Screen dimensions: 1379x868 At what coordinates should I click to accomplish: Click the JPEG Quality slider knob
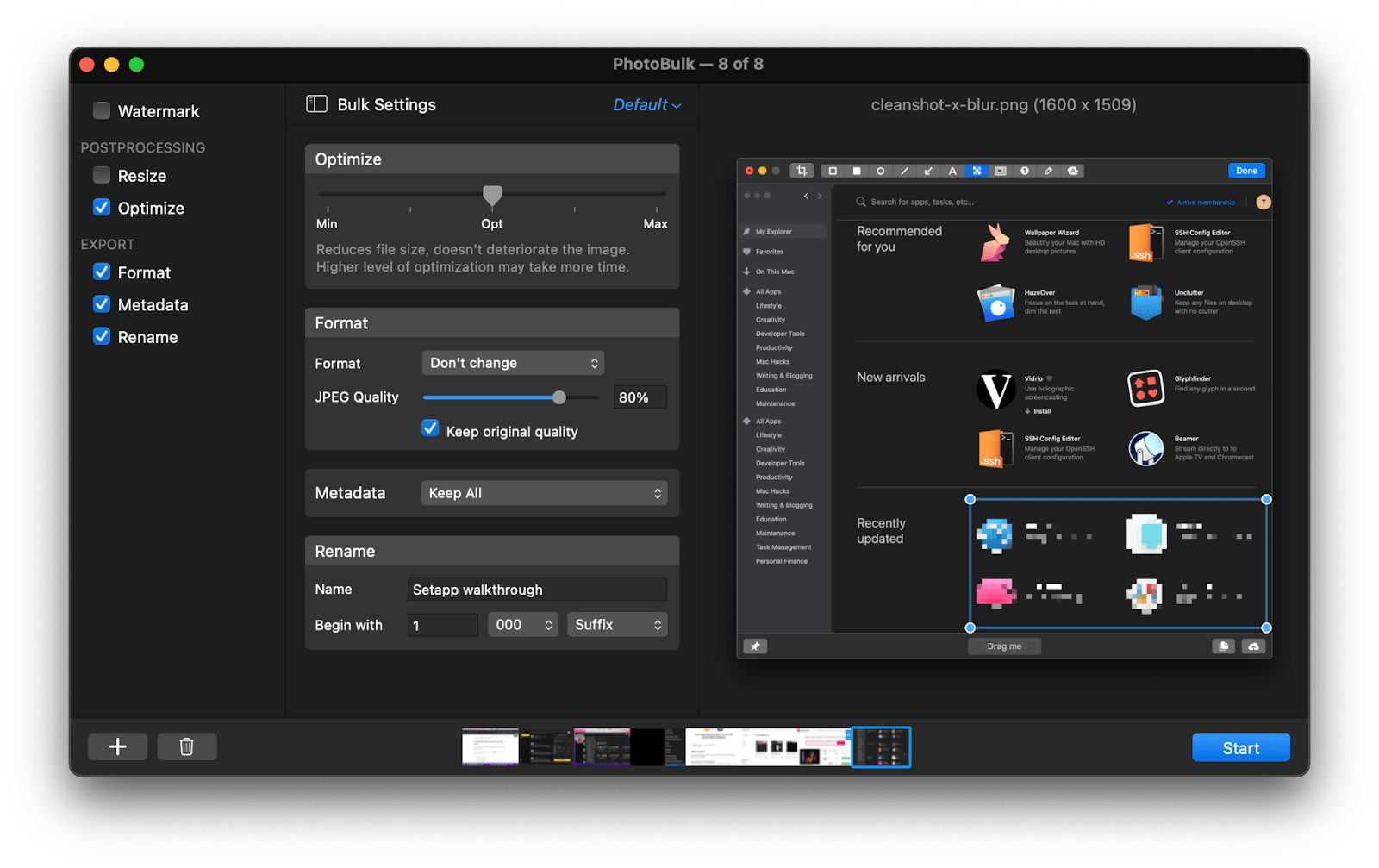[x=559, y=397]
